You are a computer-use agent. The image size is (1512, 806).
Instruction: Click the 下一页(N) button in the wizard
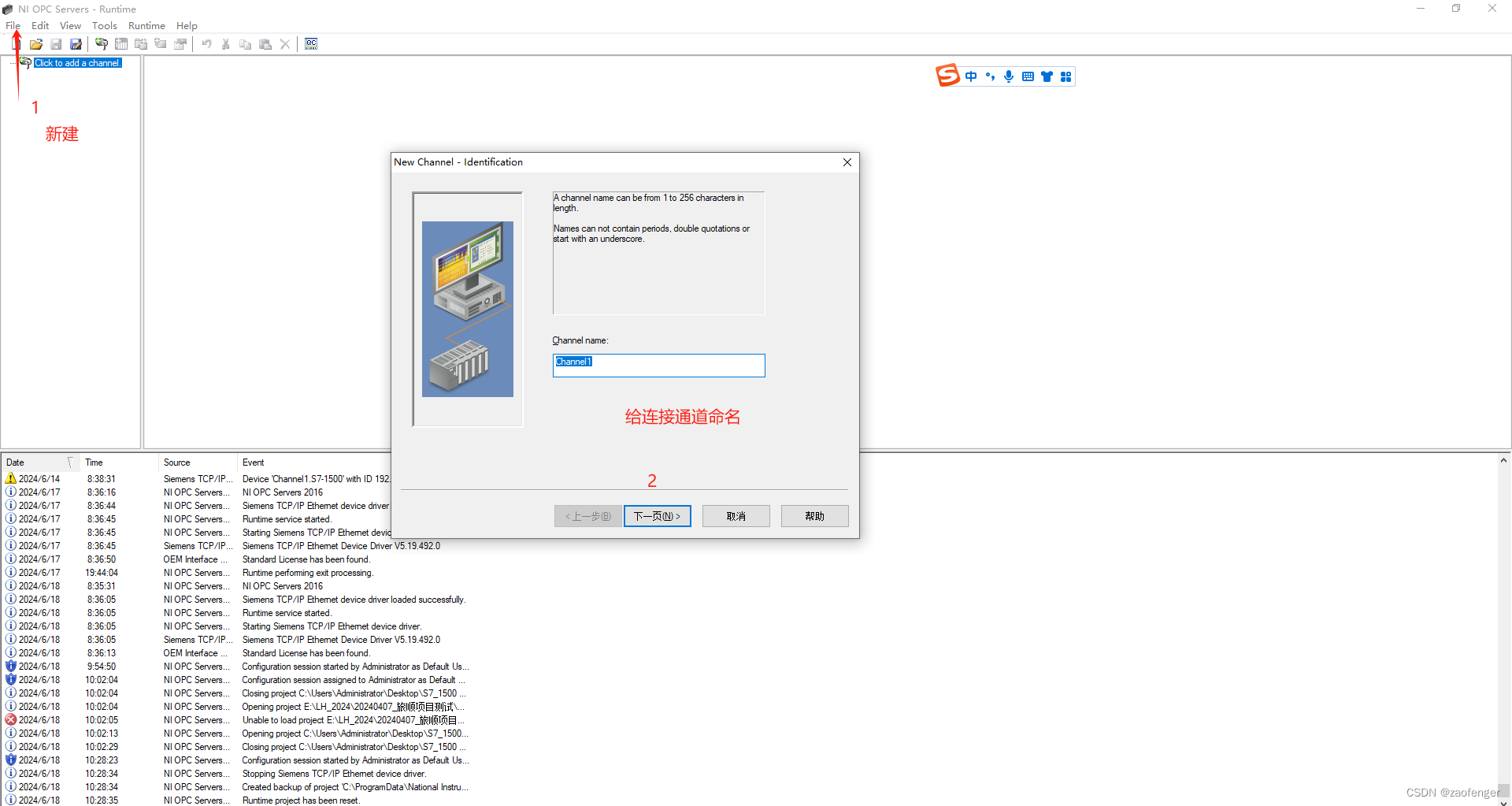coord(657,516)
